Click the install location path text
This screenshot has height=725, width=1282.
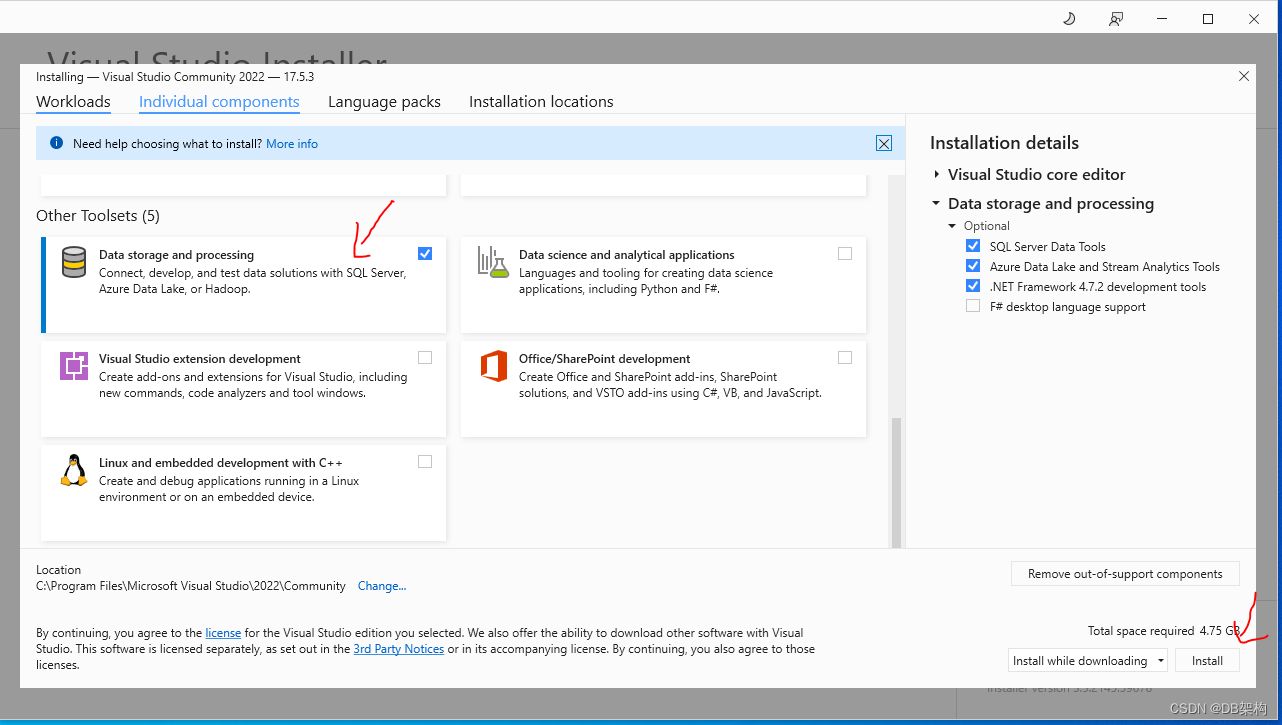191,586
